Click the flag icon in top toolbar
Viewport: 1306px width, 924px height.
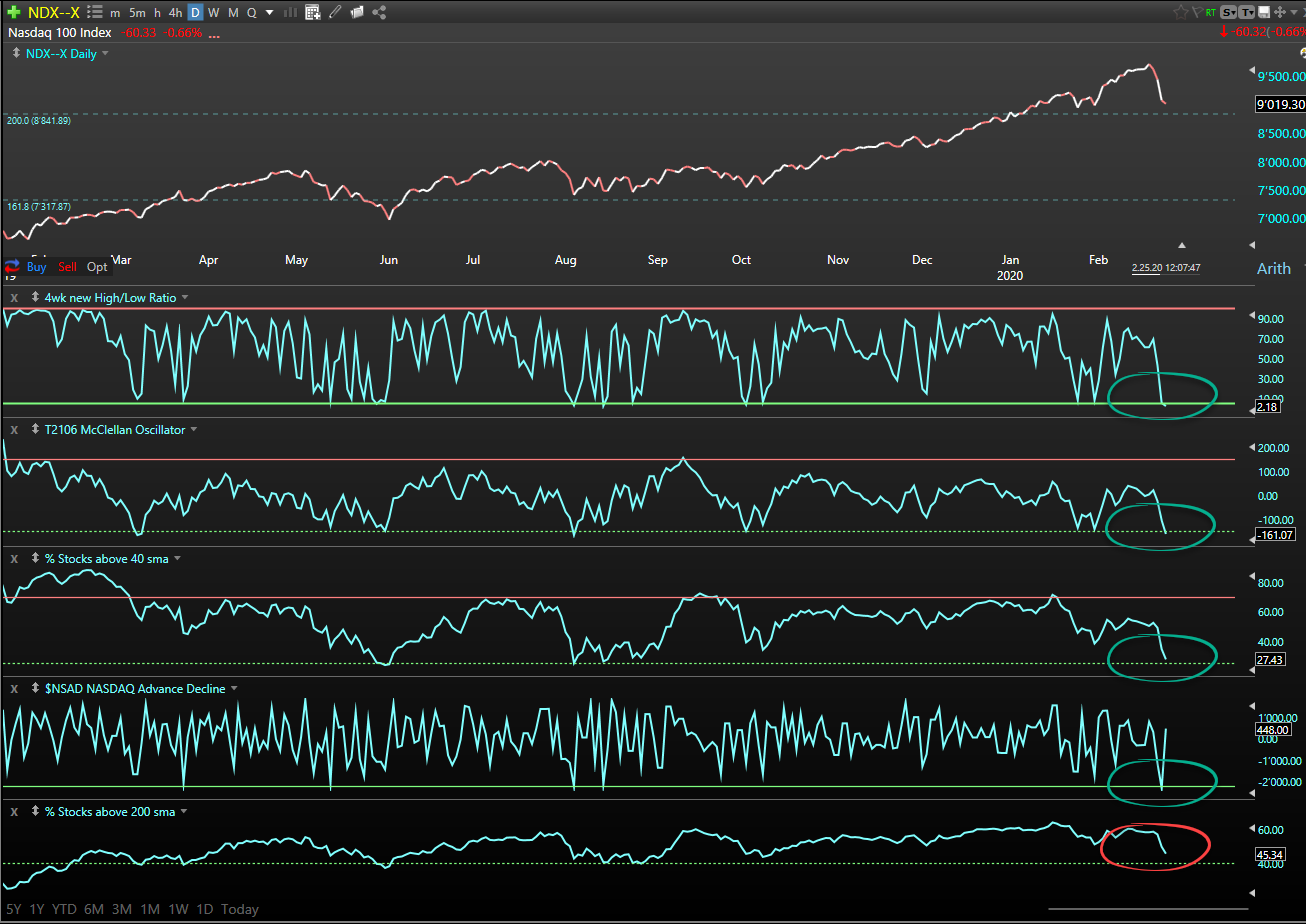[1196, 12]
